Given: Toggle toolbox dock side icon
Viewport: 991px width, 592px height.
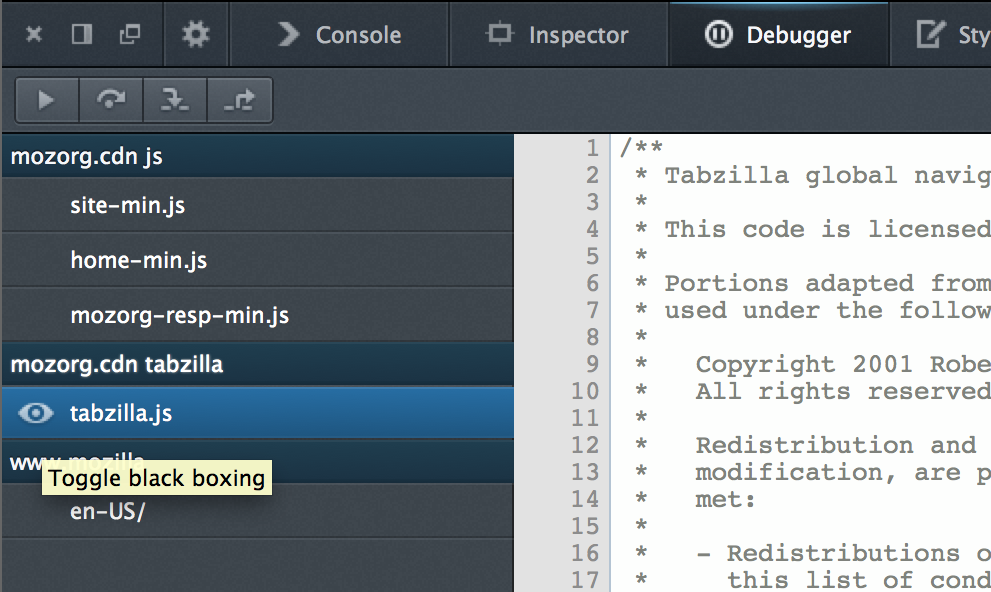Looking at the screenshot, I should click(82, 35).
